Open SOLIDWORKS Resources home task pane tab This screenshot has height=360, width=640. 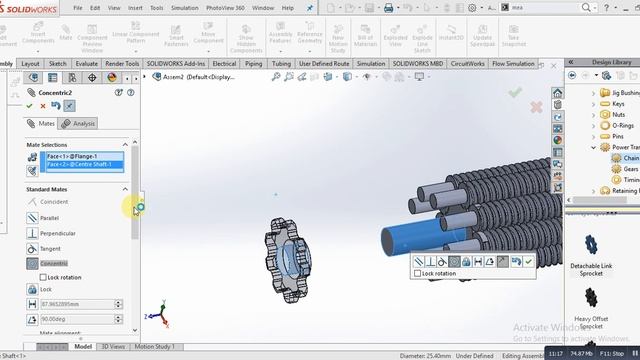(558, 93)
